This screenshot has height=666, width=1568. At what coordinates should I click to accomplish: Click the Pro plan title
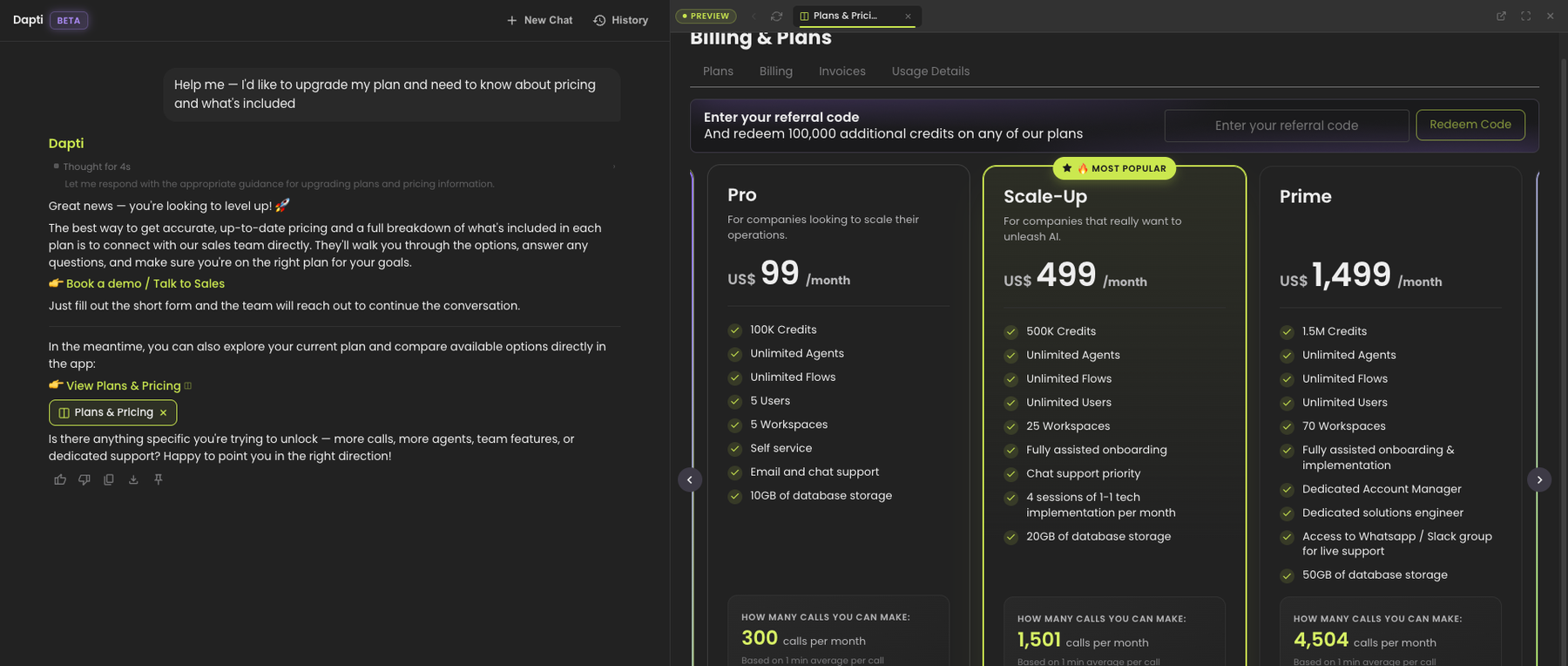[x=742, y=195]
